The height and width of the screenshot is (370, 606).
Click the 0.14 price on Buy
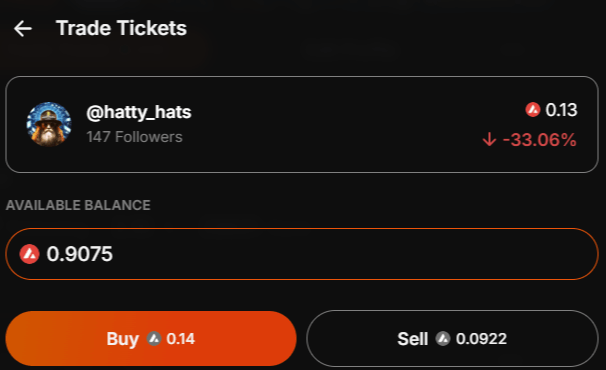point(180,339)
